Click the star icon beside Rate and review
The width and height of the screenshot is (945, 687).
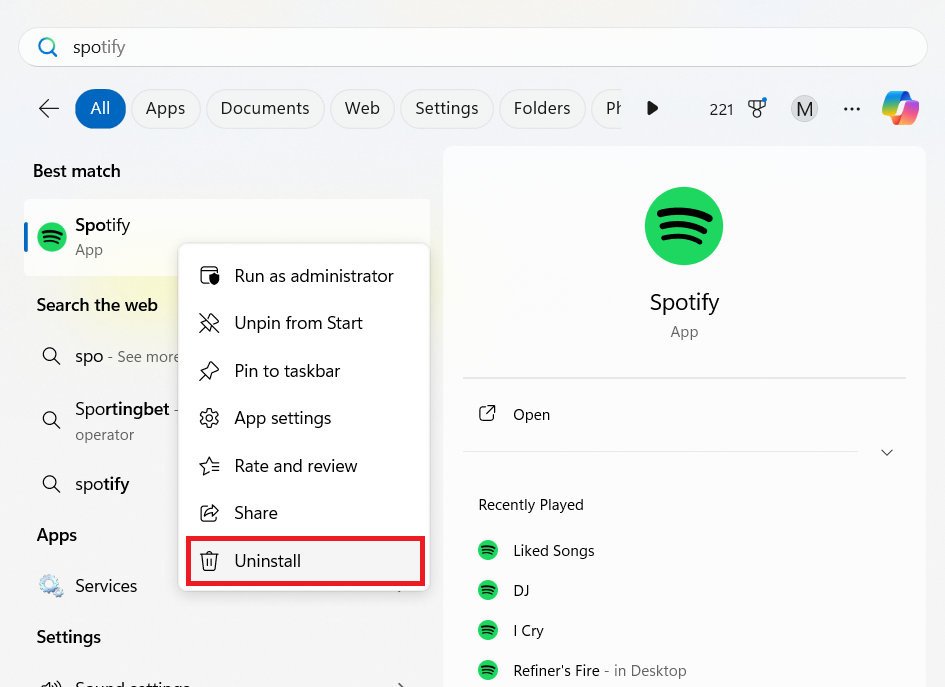coord(209,465)
